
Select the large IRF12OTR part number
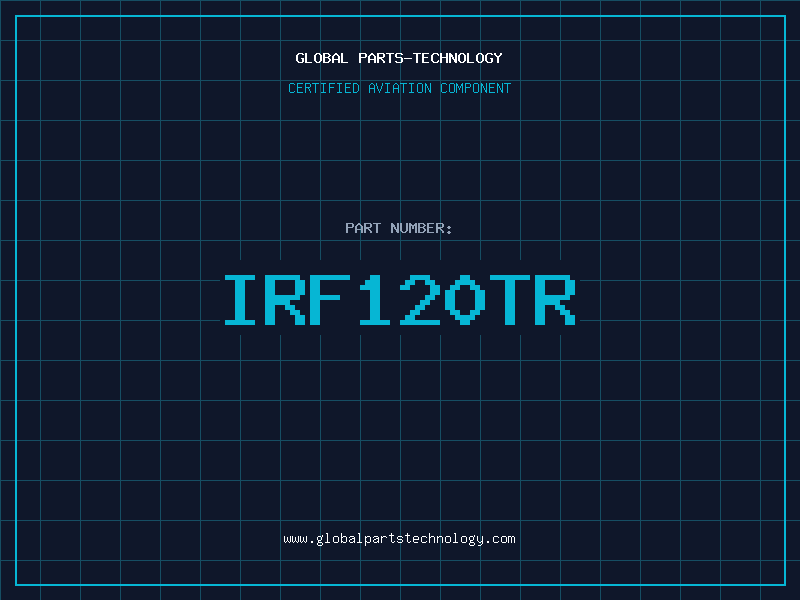(399, 300)
